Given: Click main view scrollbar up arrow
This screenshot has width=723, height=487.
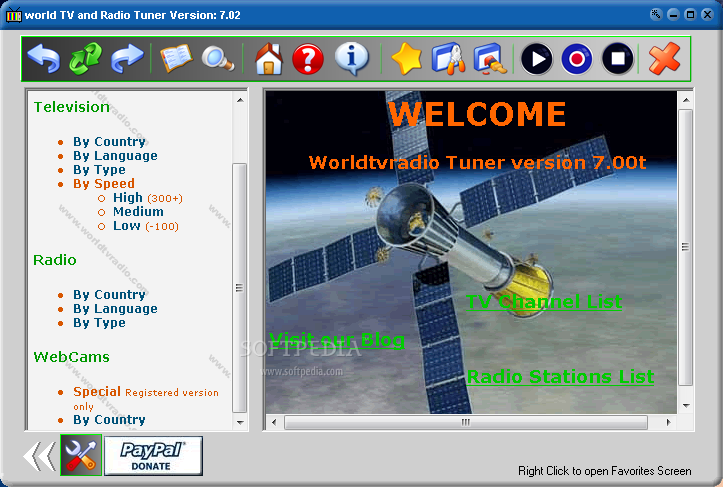Looking at the screenshot, I should 686,100.
